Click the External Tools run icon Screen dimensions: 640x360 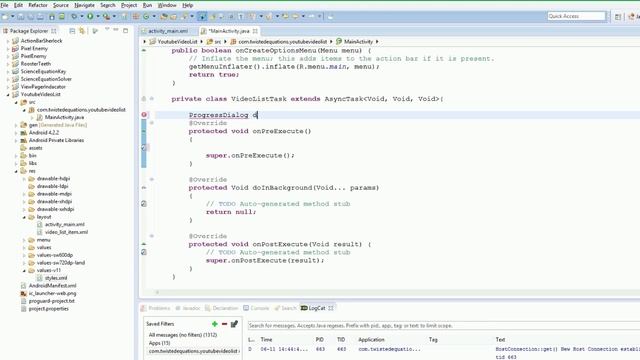pyautogui.click(x=106, y=17)
